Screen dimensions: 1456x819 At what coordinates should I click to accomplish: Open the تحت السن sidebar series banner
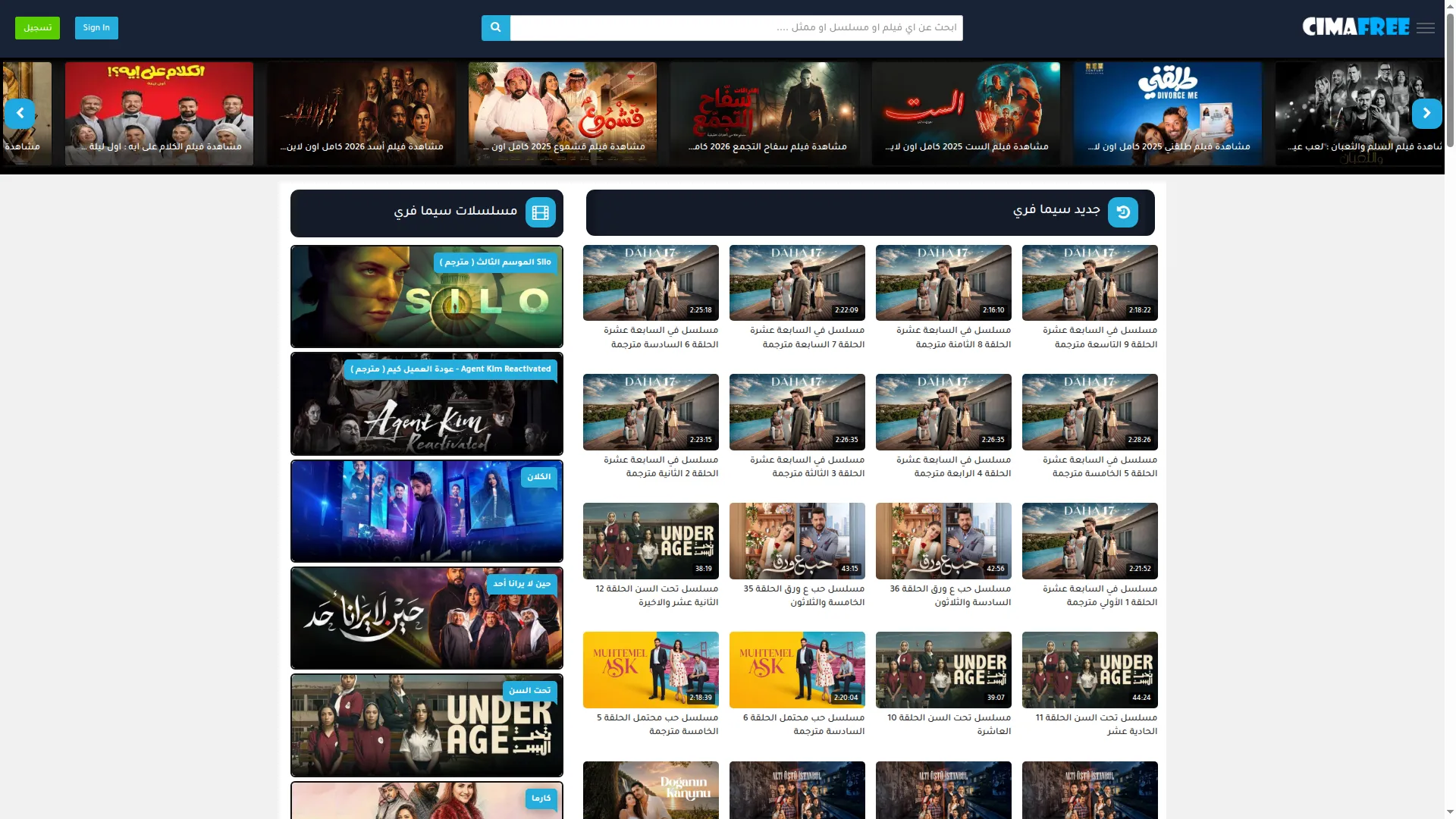click(x=427, y=726)
